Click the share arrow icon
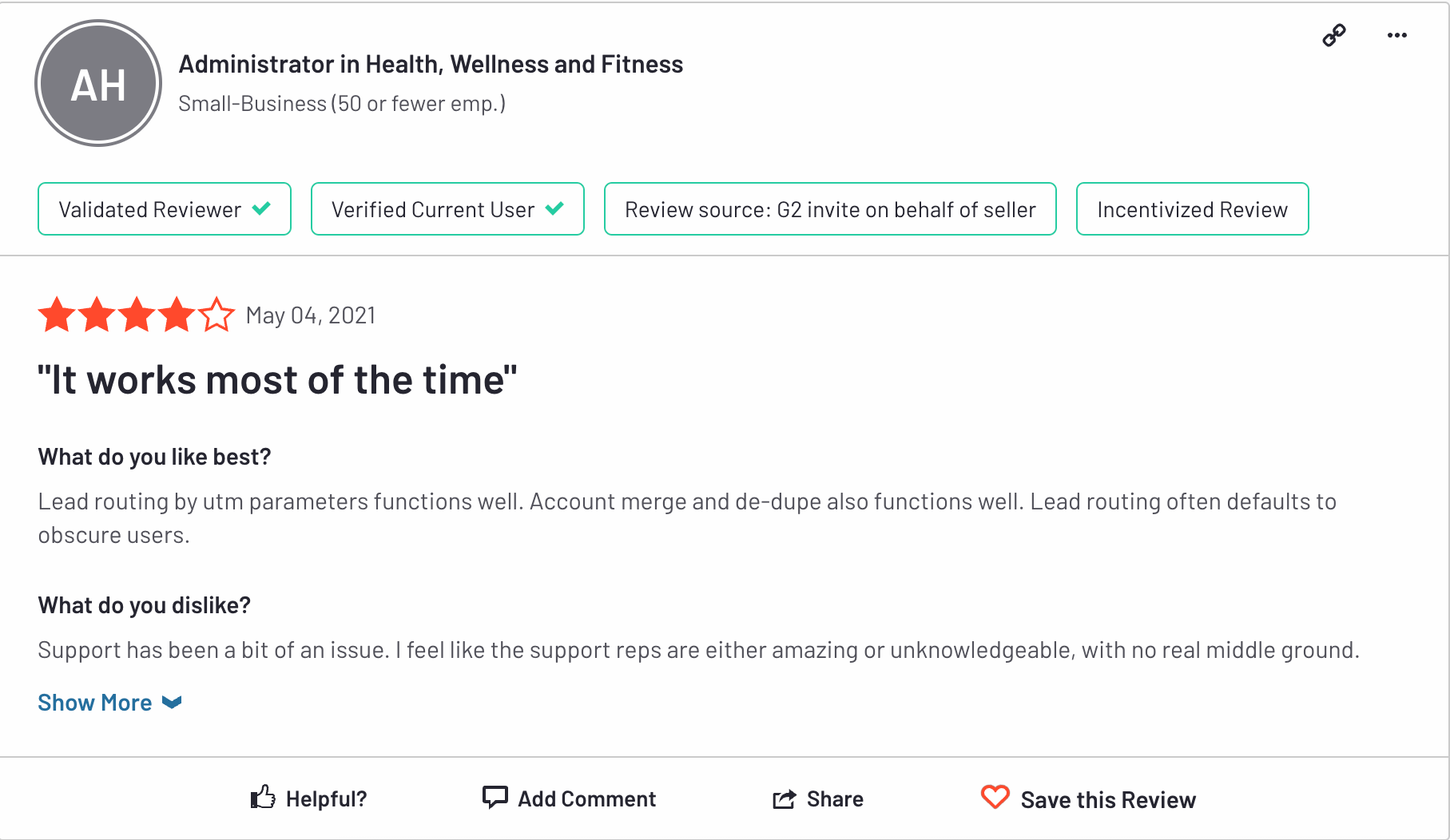The height and width of the screenshot is (840, 1450). 785,798
